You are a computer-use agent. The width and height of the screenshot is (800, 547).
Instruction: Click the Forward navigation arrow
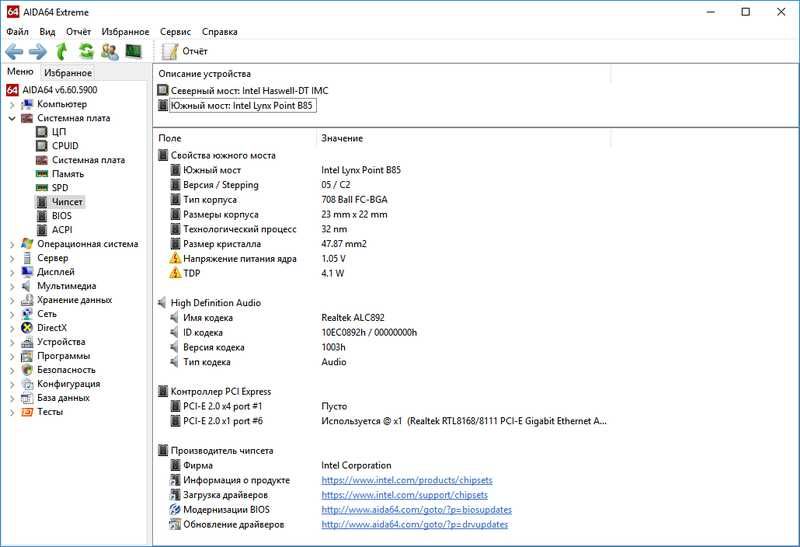pos(38,52)
